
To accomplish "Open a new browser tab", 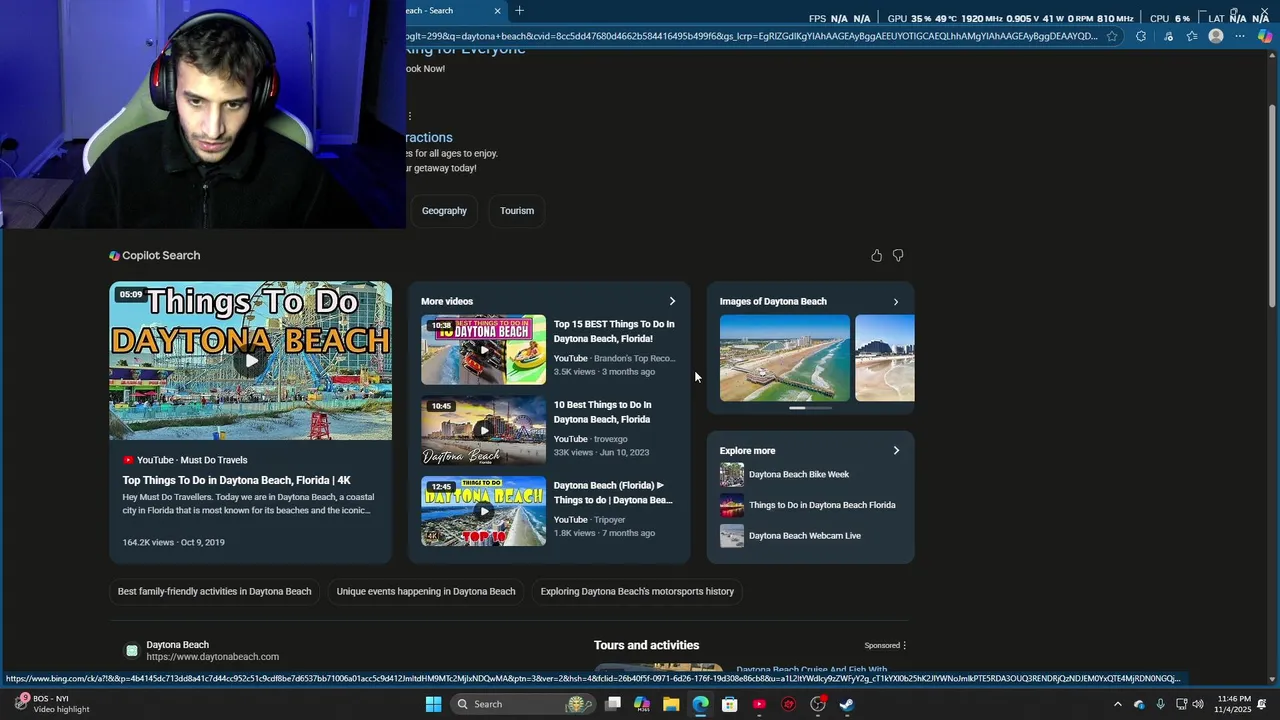I will coord(519,11).
